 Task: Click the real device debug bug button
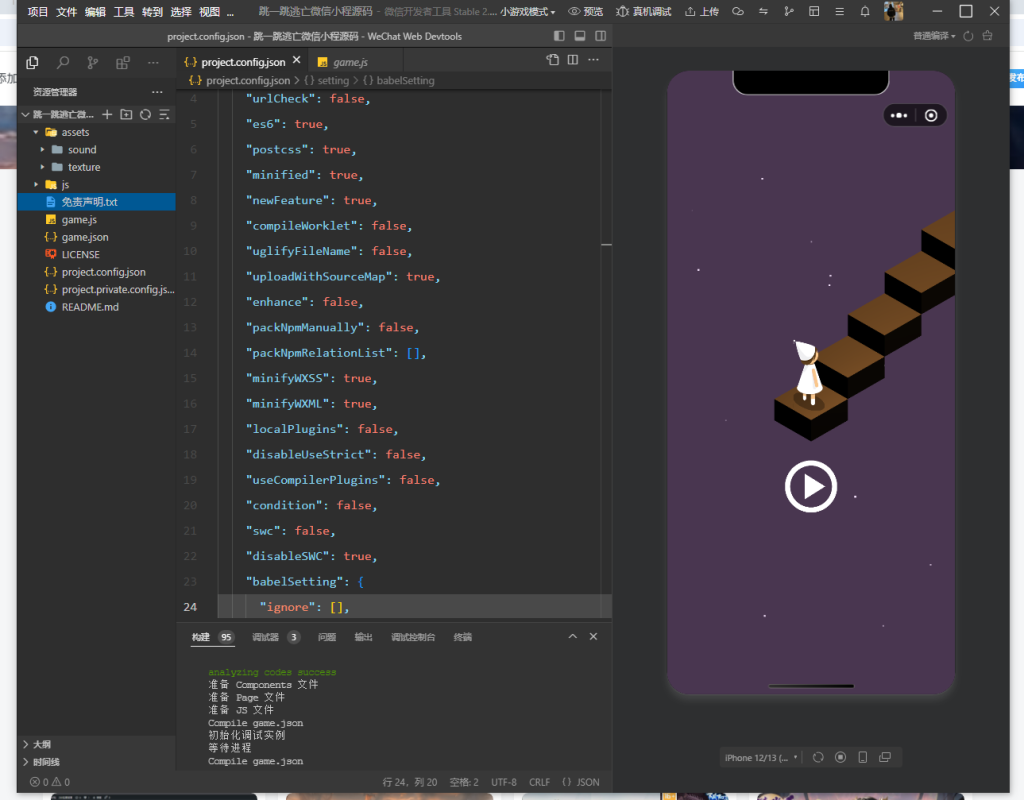coord(643,12)
